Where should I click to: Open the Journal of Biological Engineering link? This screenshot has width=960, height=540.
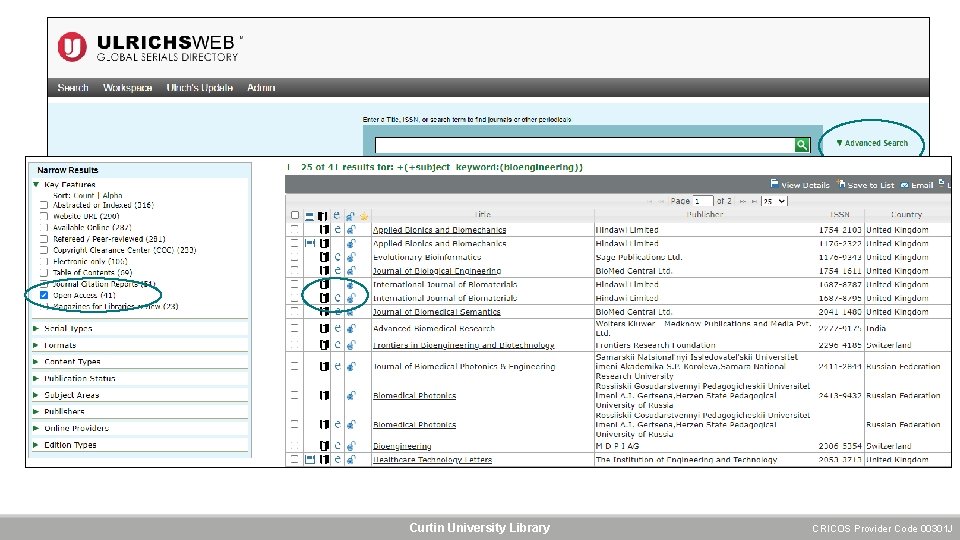tap(437, 271)
